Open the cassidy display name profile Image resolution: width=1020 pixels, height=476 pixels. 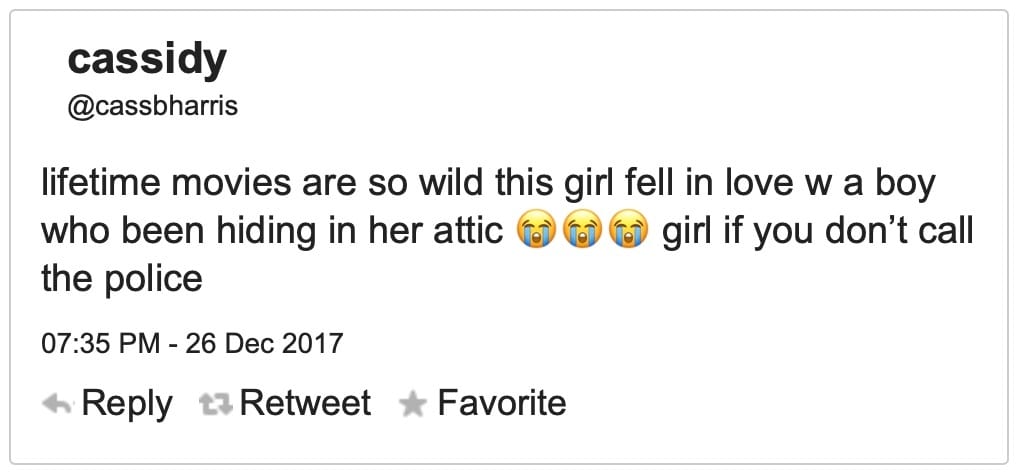(146, 61)
